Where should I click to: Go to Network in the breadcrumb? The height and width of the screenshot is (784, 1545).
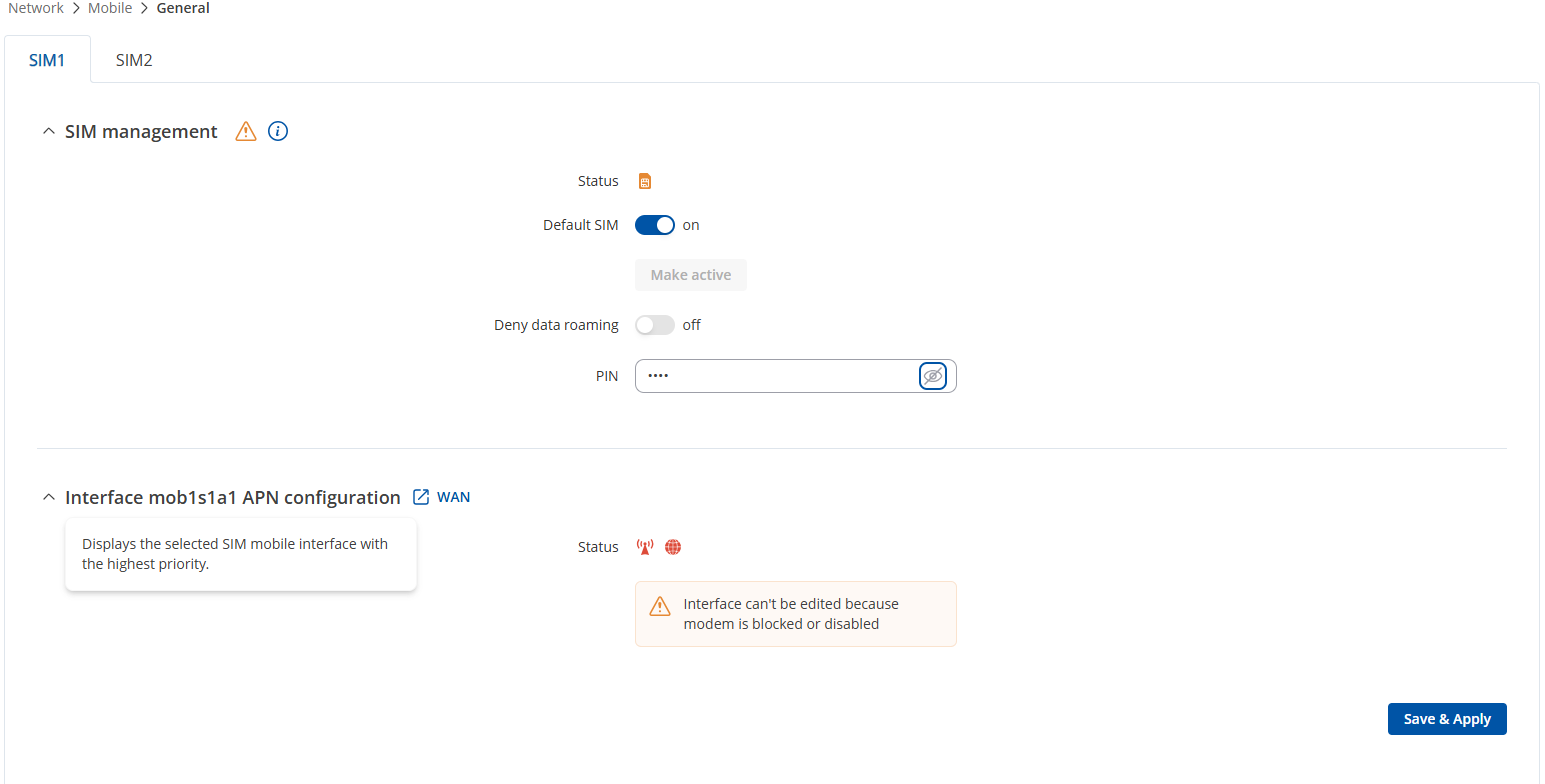(35, 8)
